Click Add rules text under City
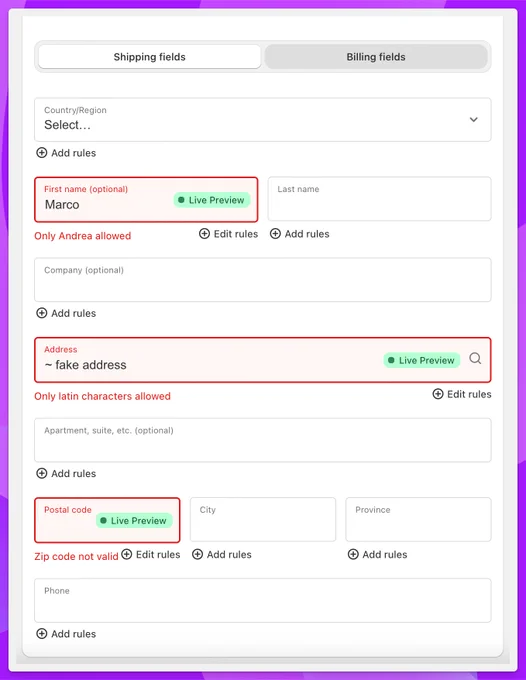The image size is (526, 680). (x=229, y=554)
